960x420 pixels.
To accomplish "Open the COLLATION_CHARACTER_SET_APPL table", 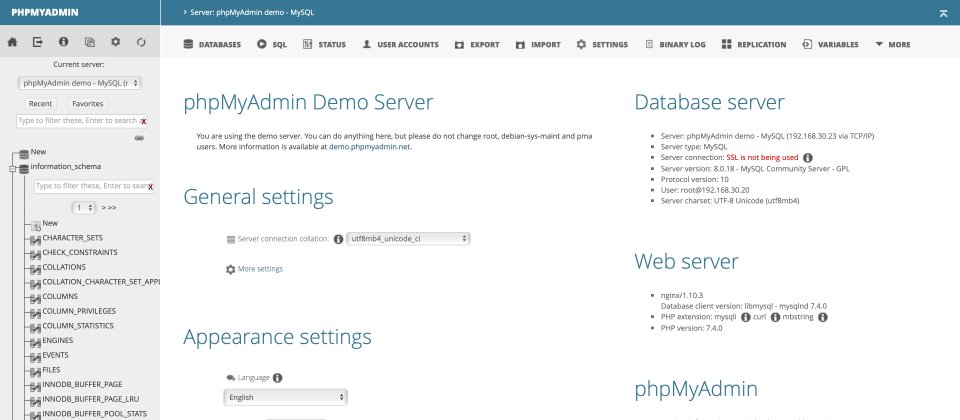I will 101,282.
